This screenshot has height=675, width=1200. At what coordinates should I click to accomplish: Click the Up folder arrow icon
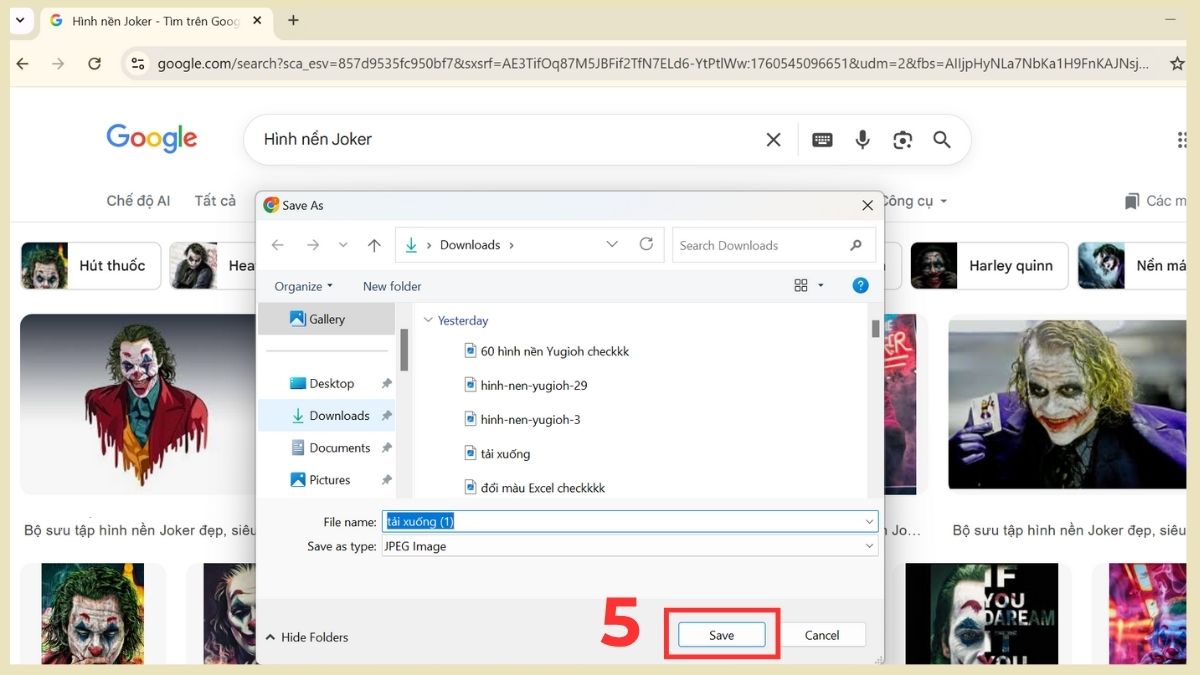pos(374,245)
